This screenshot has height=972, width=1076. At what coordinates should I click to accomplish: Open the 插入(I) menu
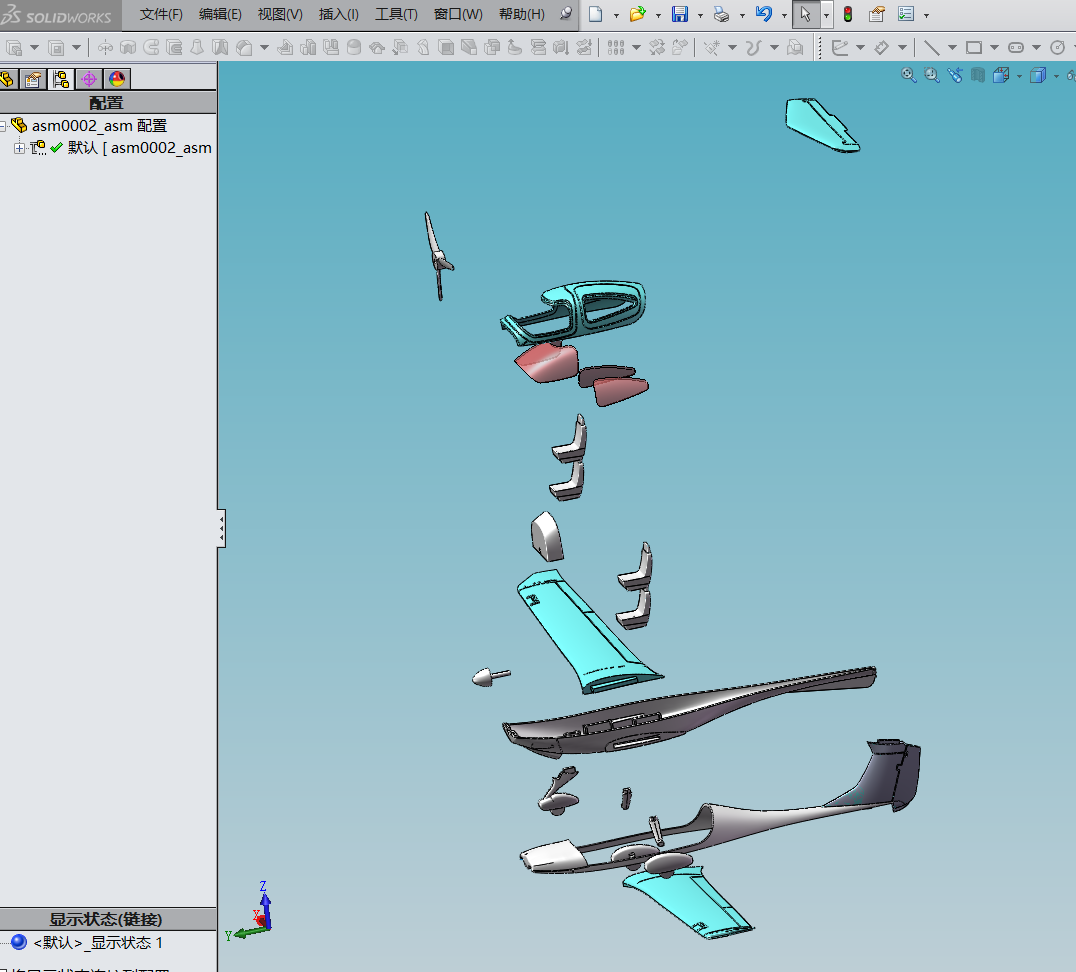(339, 14)
